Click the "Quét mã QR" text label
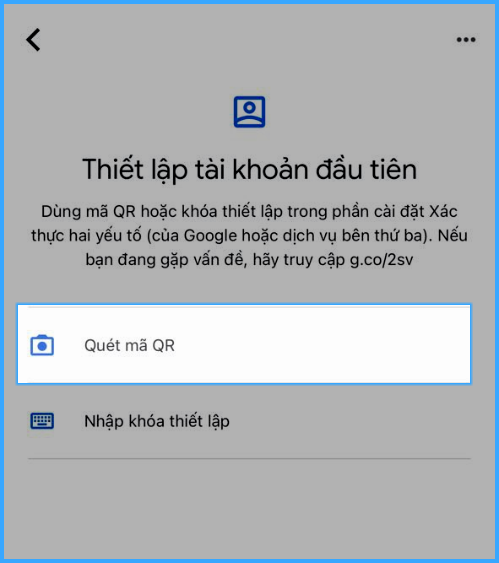 [129, 345]
